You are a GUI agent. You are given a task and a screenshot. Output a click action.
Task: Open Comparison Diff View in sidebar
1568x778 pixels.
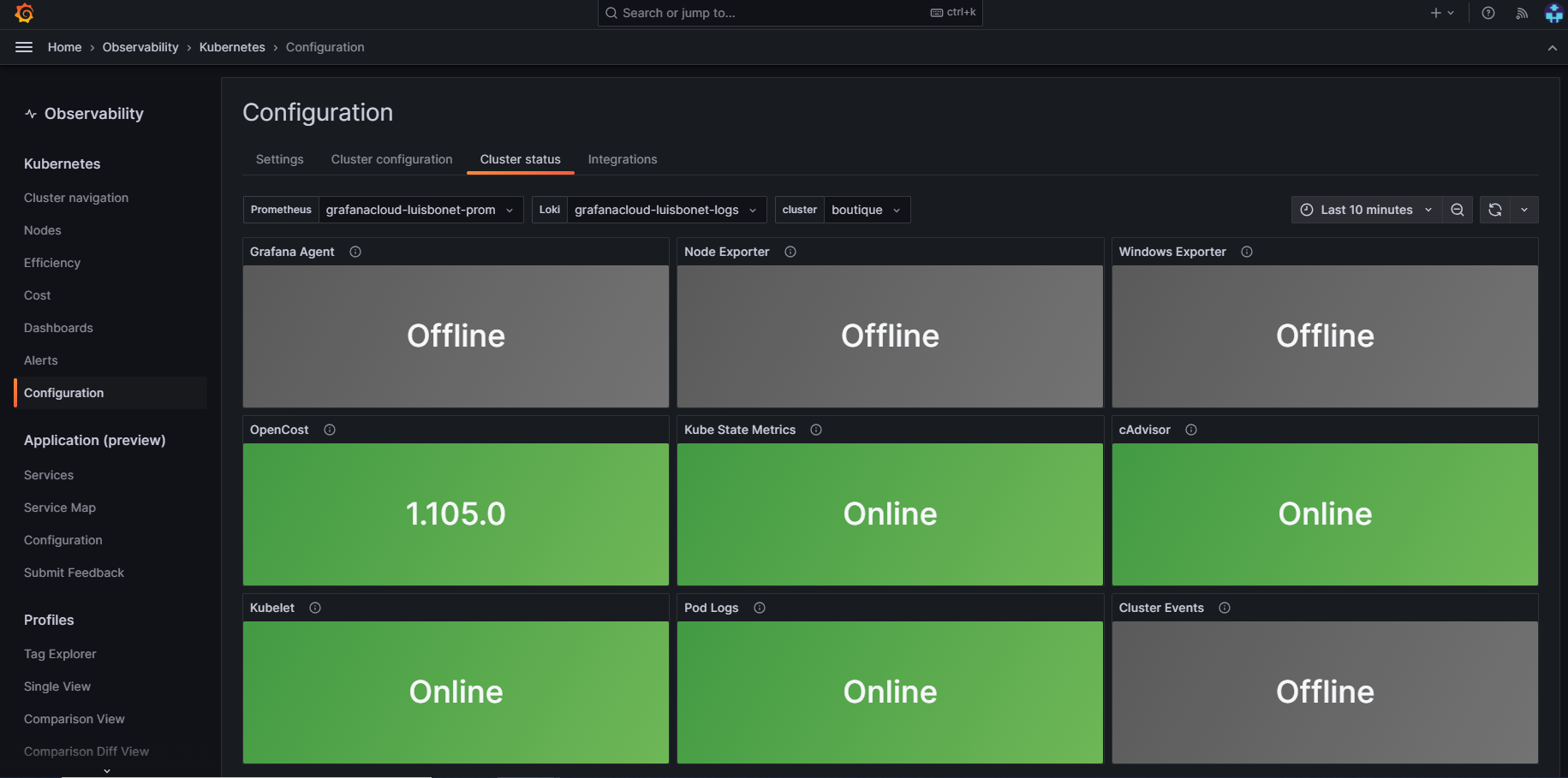coord(86,751)
